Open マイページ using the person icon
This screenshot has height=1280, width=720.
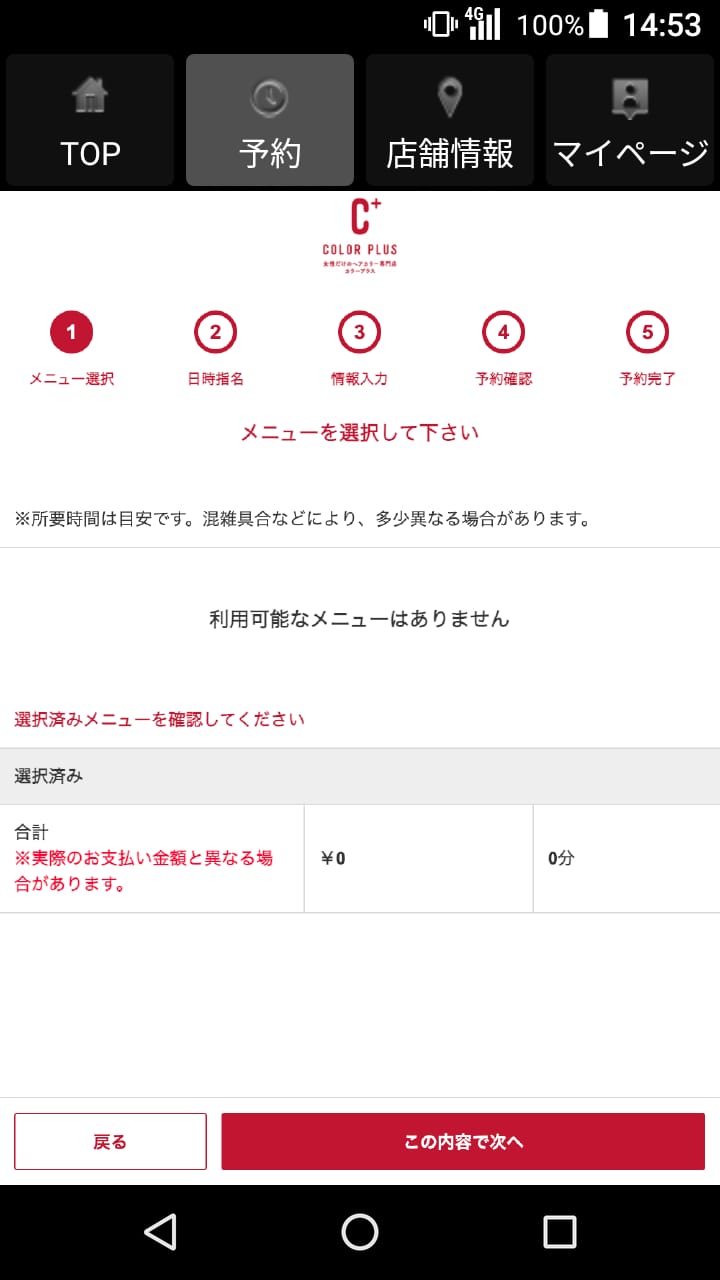[630, 95]
